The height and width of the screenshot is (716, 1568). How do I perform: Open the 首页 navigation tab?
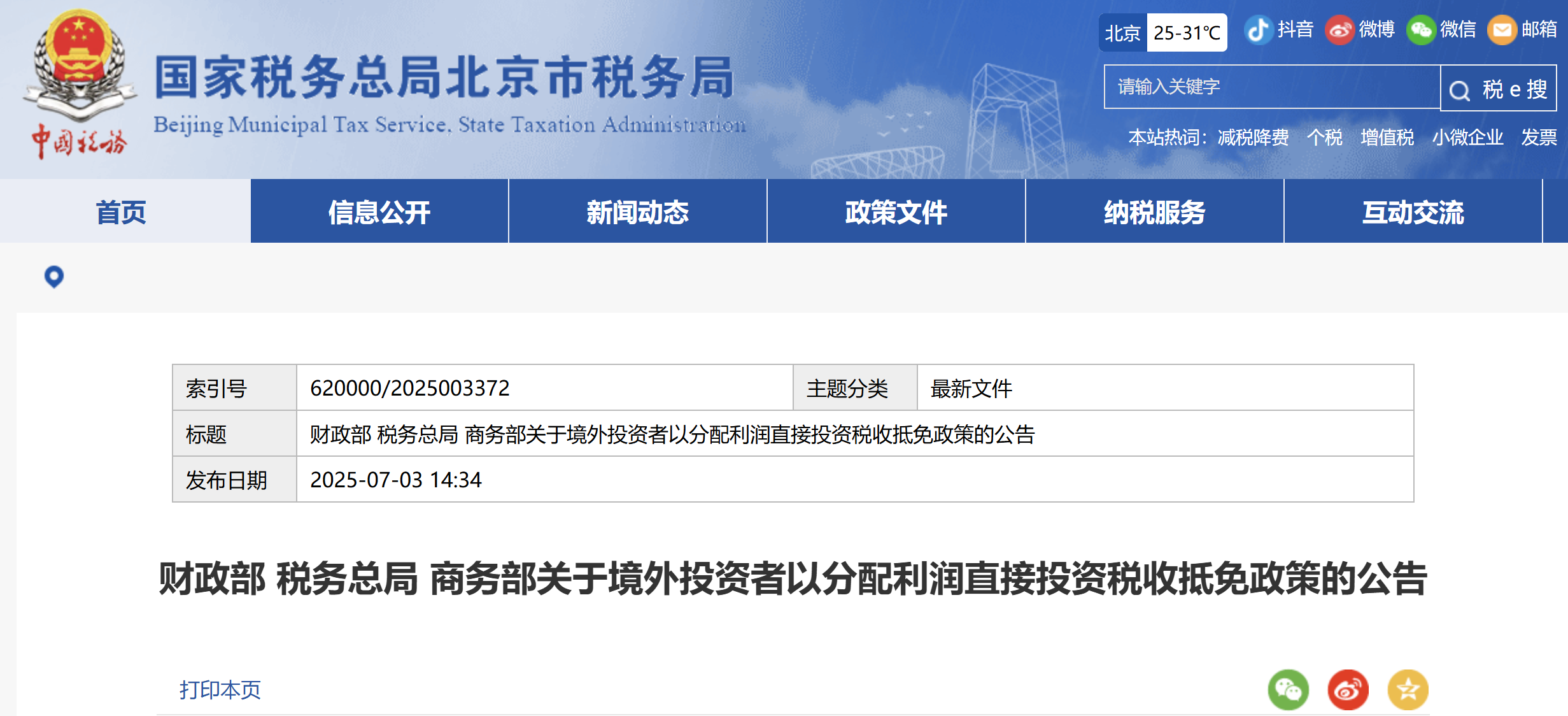click(121, 212)
